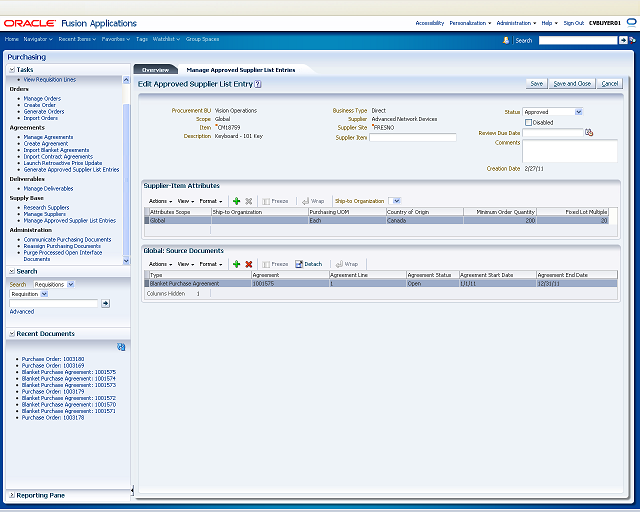Open the Help menu
Viewport: 640px width, 512px height.
549,23
